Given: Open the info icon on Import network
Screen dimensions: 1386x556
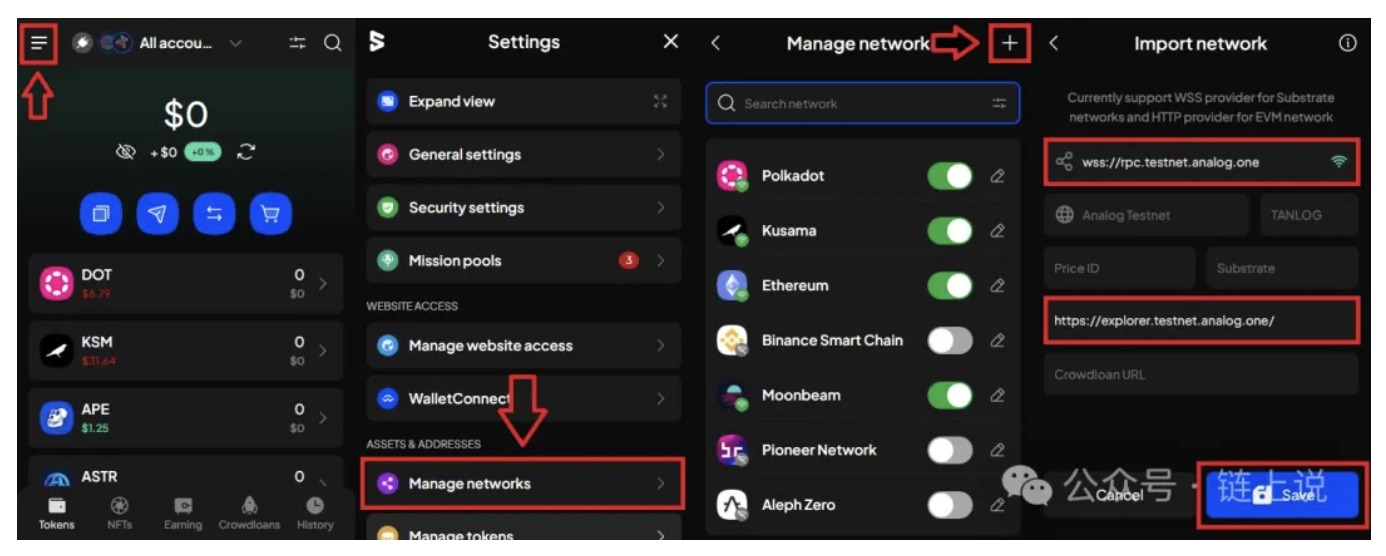Looking at the screenshot, I should click(x=1347, y=43).
